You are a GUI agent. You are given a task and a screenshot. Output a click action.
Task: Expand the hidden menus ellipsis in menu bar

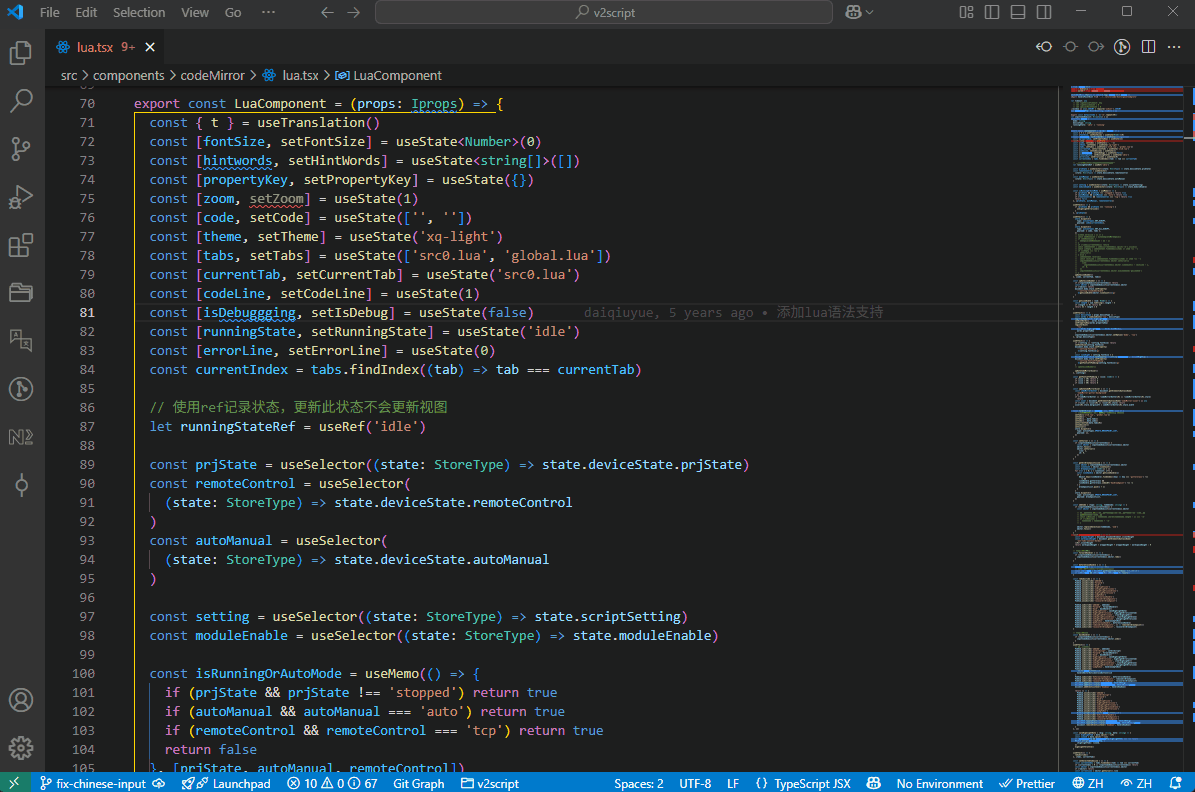(x=267, y=12)
